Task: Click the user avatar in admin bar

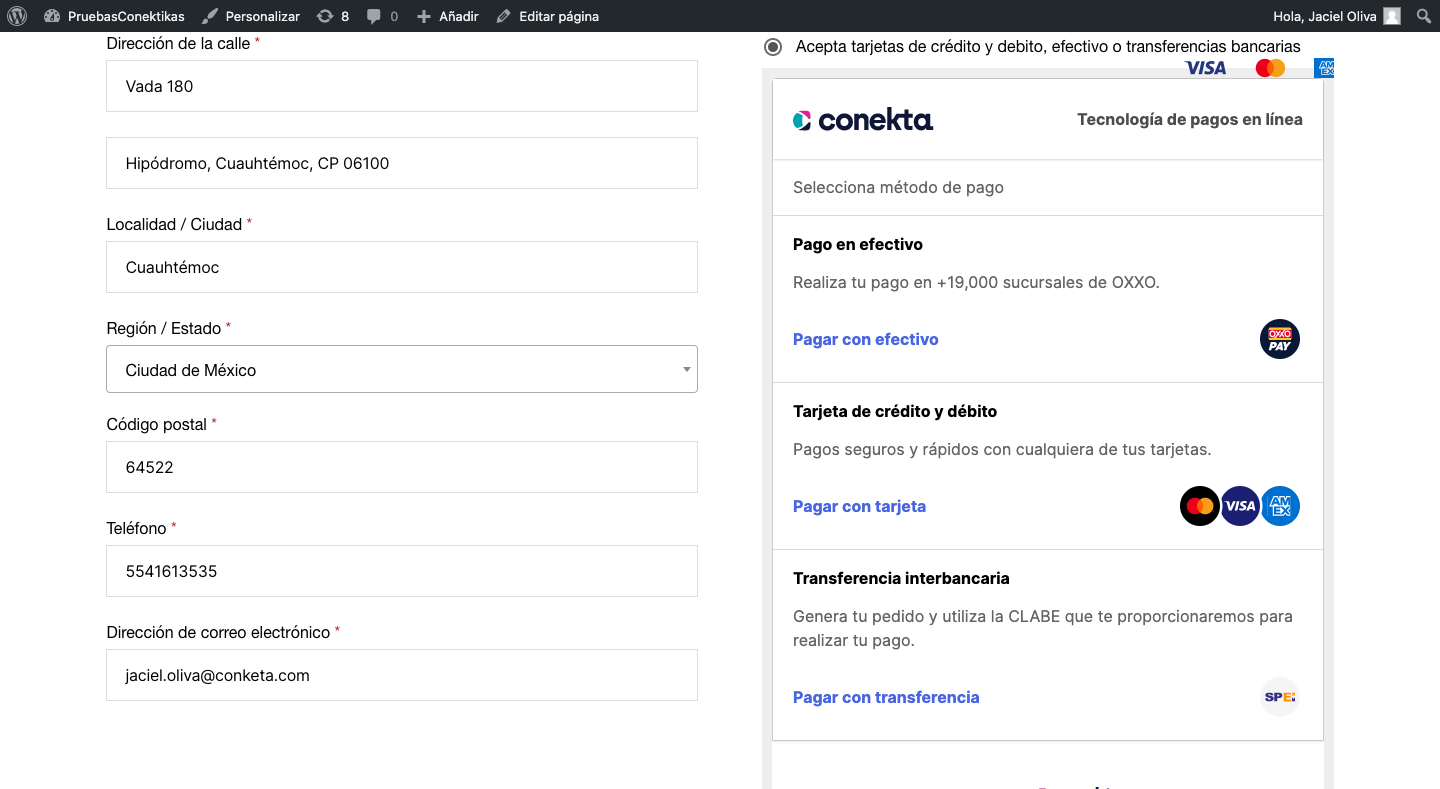Action: 1392,16
